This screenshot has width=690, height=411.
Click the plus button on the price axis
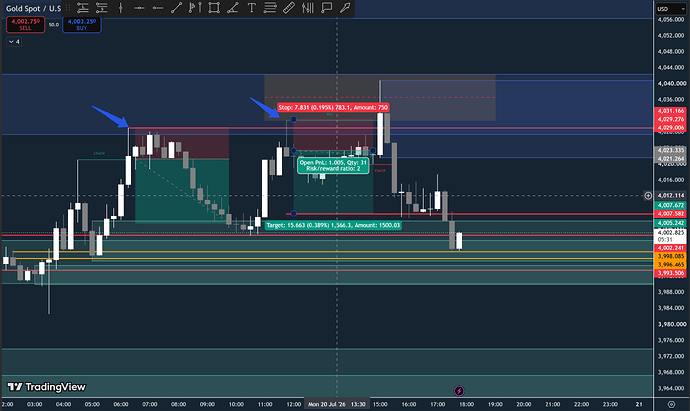pos(648,196)
